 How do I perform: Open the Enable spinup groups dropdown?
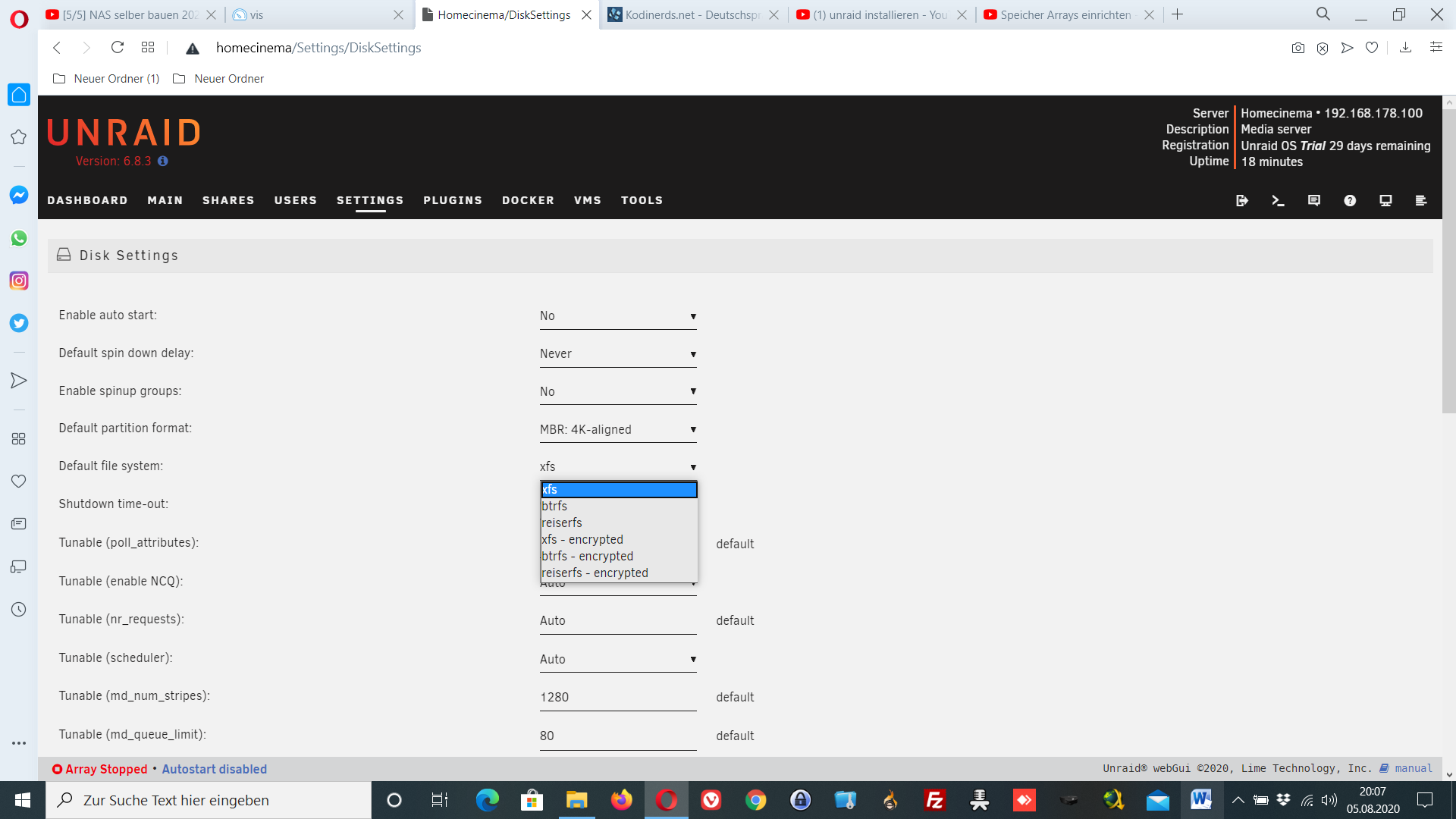point(618,391)
